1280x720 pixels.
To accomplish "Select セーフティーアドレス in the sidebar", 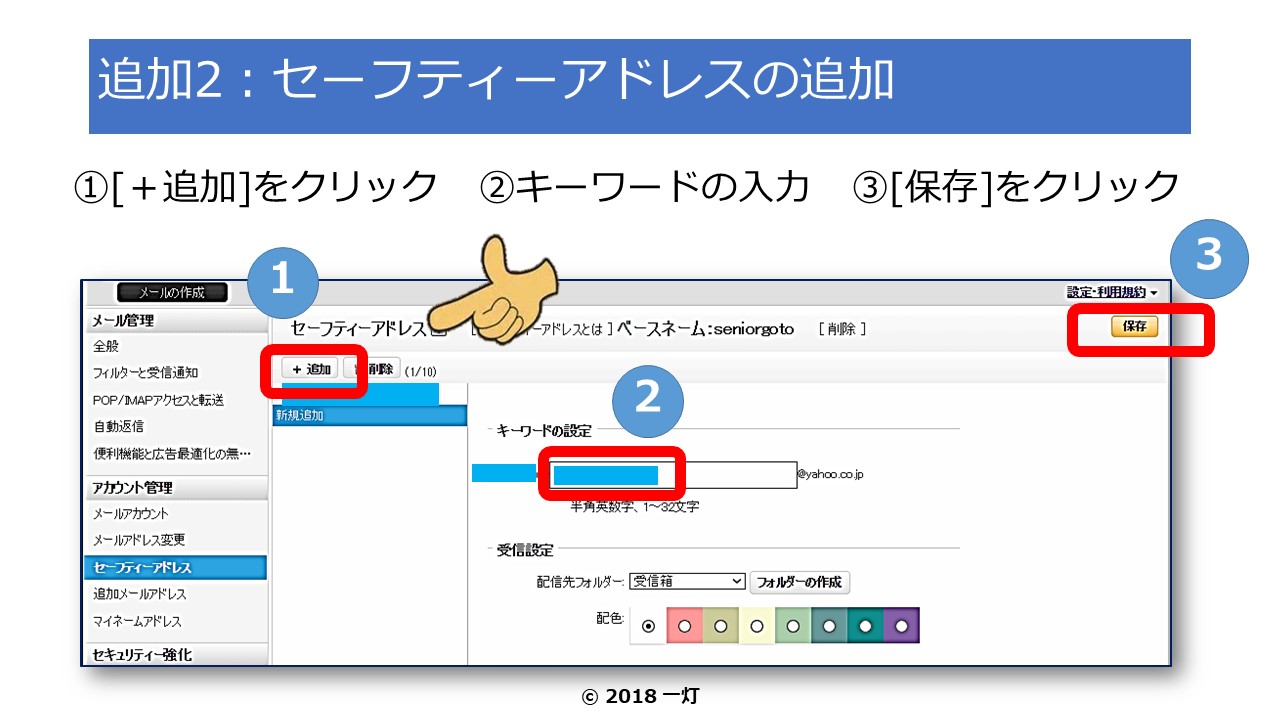I will pos(175,567).
